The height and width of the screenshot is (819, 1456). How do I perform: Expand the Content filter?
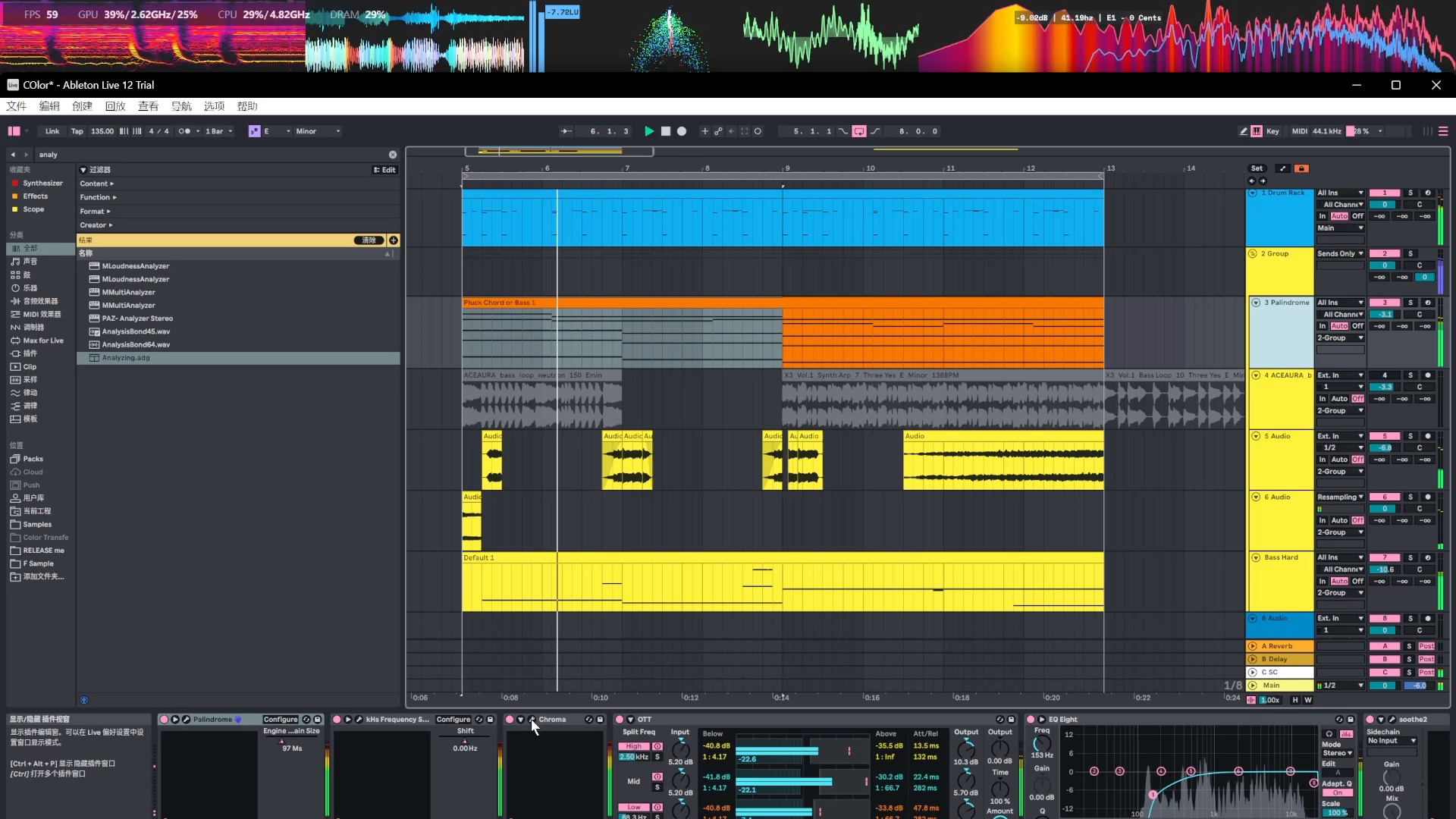(x=96, y=184)
